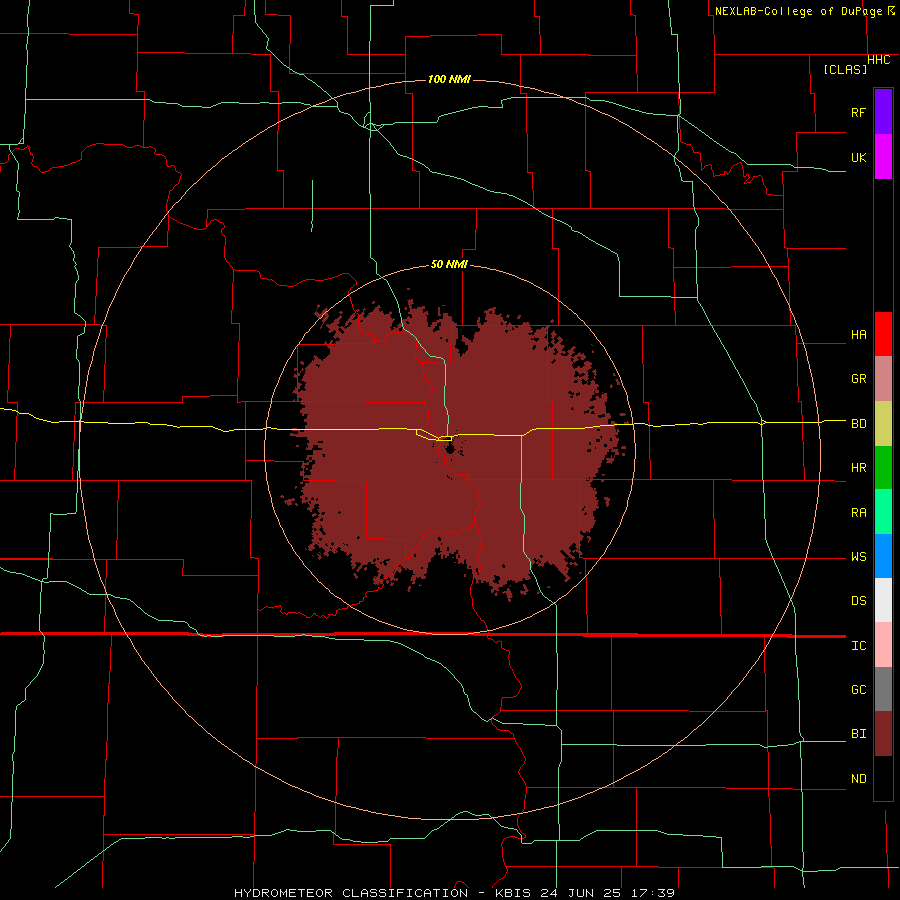This screenshot has height=900, width=900.
Task: Click the DS legend label
Action: coord(858,601)
